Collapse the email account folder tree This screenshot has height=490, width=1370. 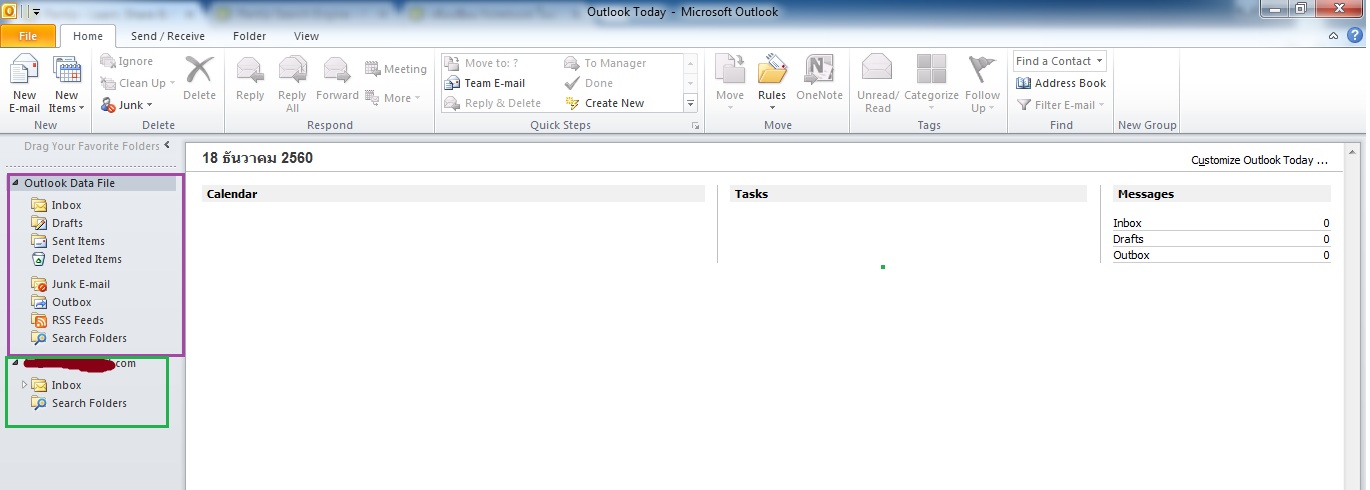(x=16, y=364)
